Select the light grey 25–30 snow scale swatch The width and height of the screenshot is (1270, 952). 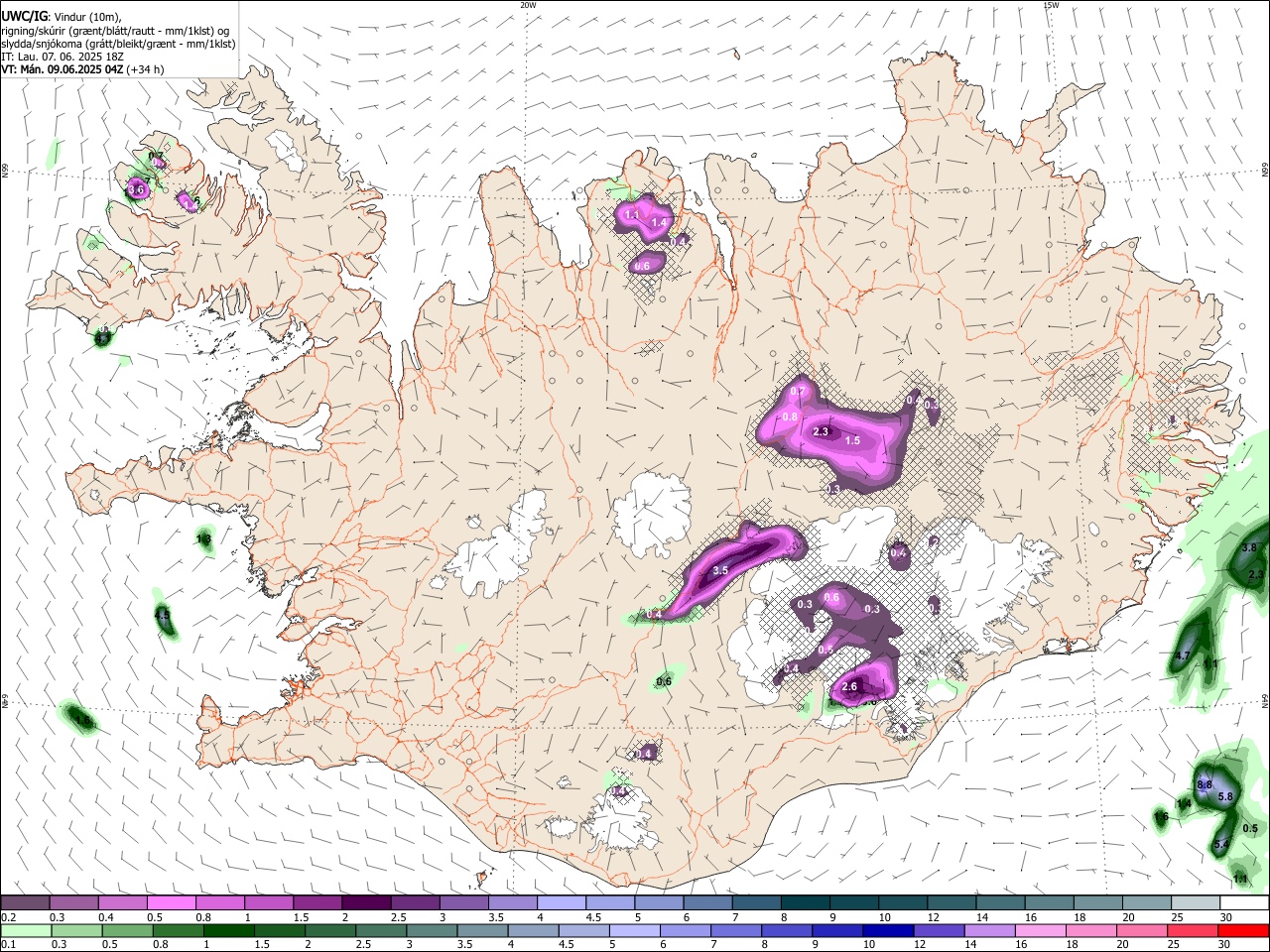1195,903
